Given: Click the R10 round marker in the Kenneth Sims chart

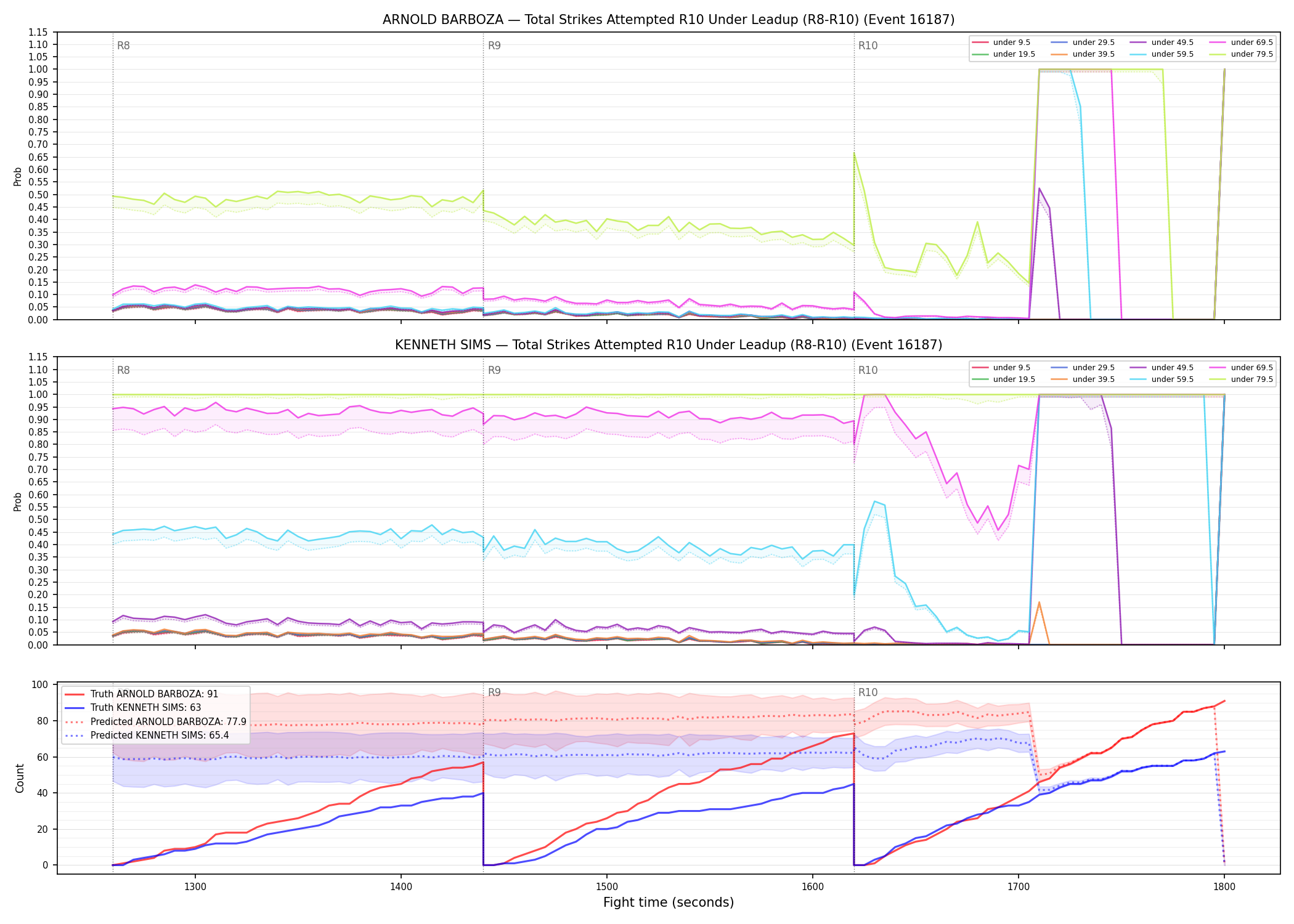Looking at the screenshot, I should click(x=868, y=371).
